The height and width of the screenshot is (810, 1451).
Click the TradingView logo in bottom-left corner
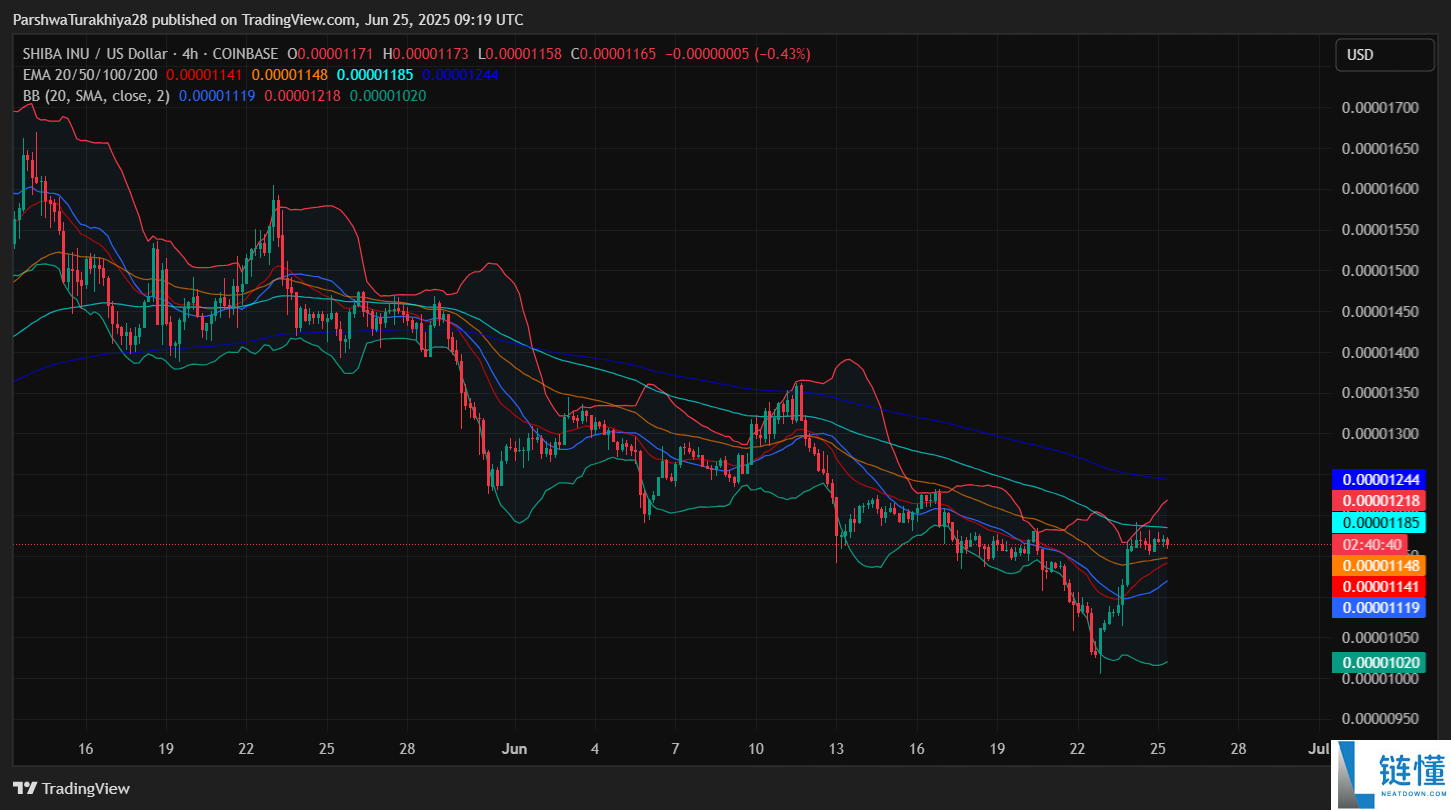[x=71, y=788]
